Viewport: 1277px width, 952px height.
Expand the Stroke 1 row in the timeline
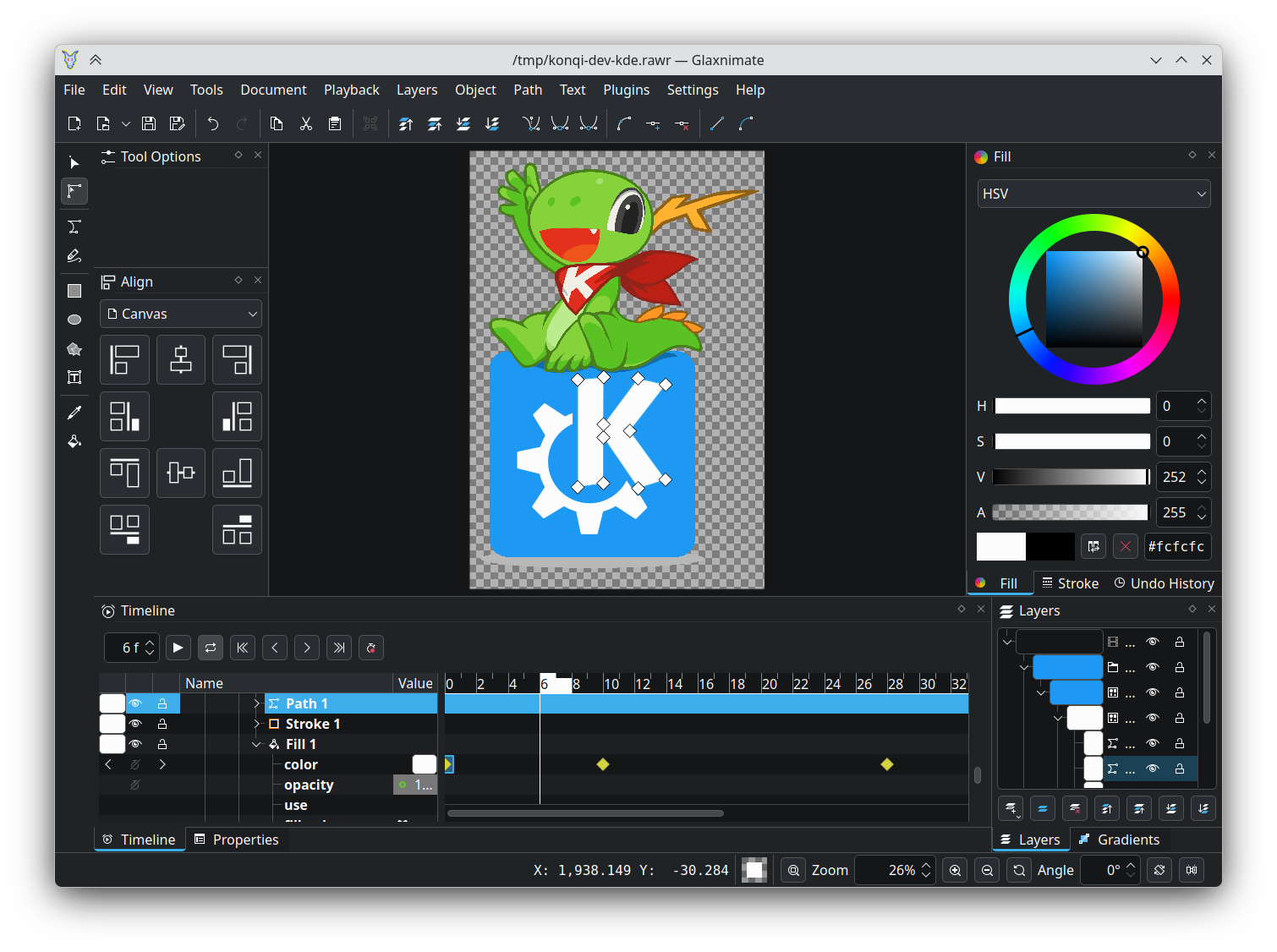(256, 724)
